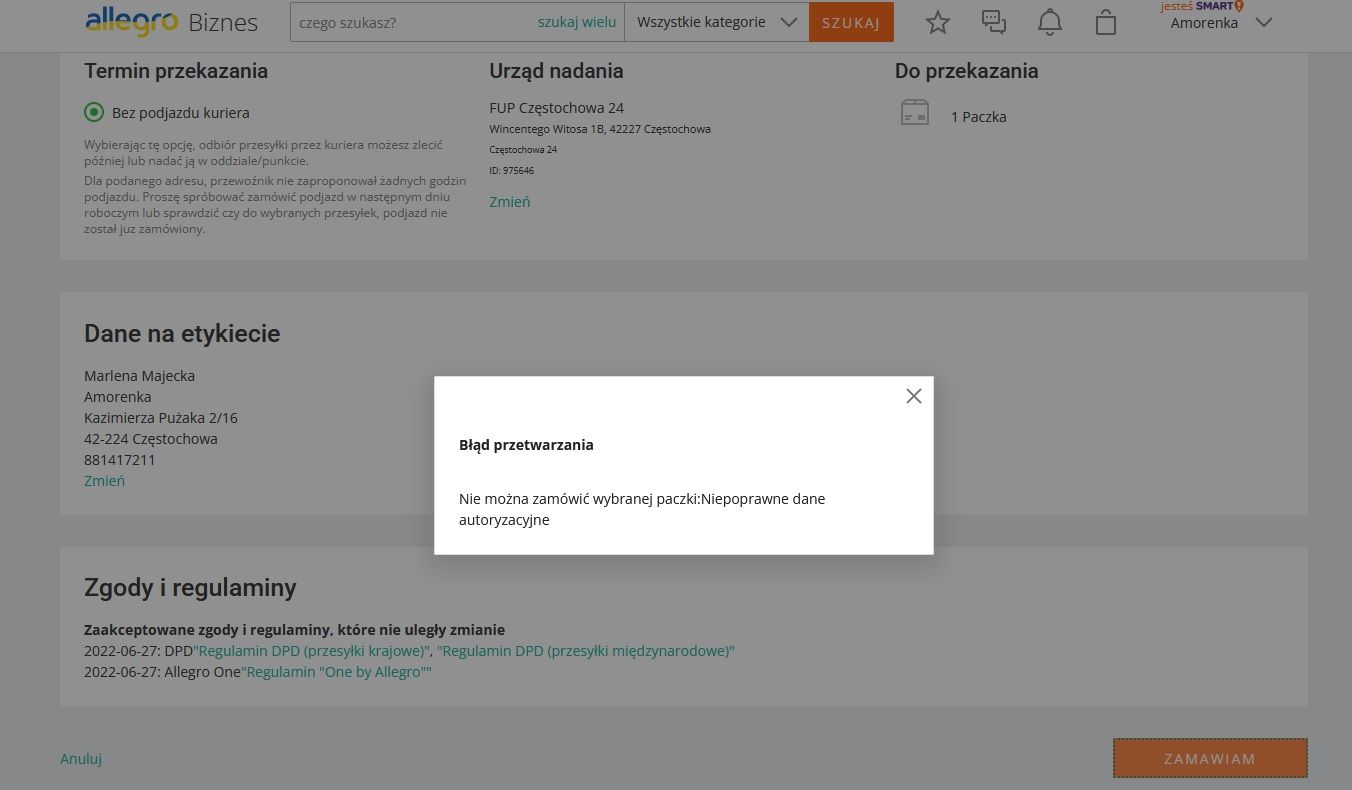This screenshot has width=1352, height=790.
Task: Click the street Kazimierza Pużaka 2/16
Action: pos(161,418)
